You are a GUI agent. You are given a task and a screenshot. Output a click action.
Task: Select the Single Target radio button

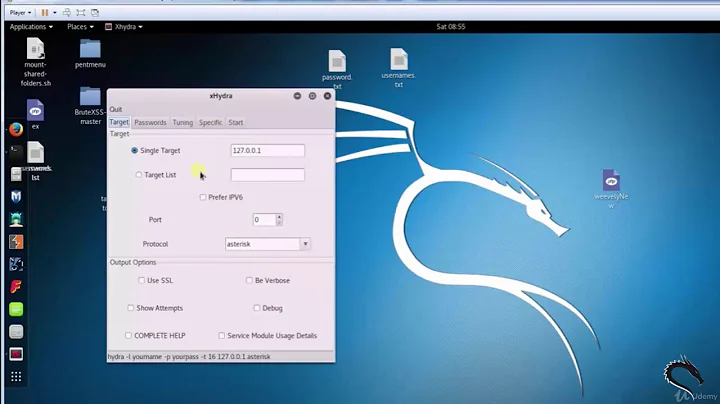tap(135, 151)
